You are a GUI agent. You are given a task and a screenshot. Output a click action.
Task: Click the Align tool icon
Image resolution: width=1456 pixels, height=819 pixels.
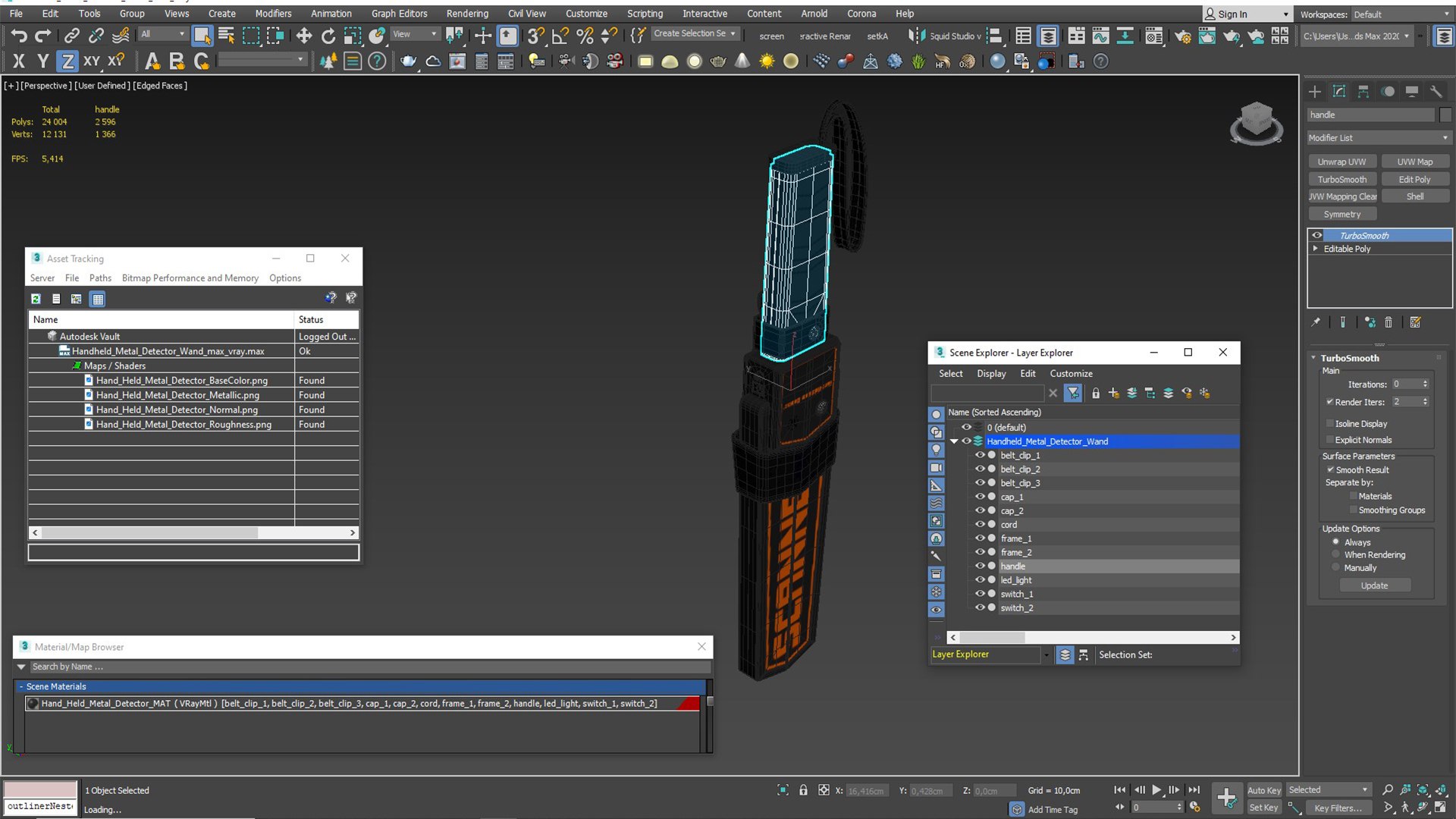tap(995, 36)
